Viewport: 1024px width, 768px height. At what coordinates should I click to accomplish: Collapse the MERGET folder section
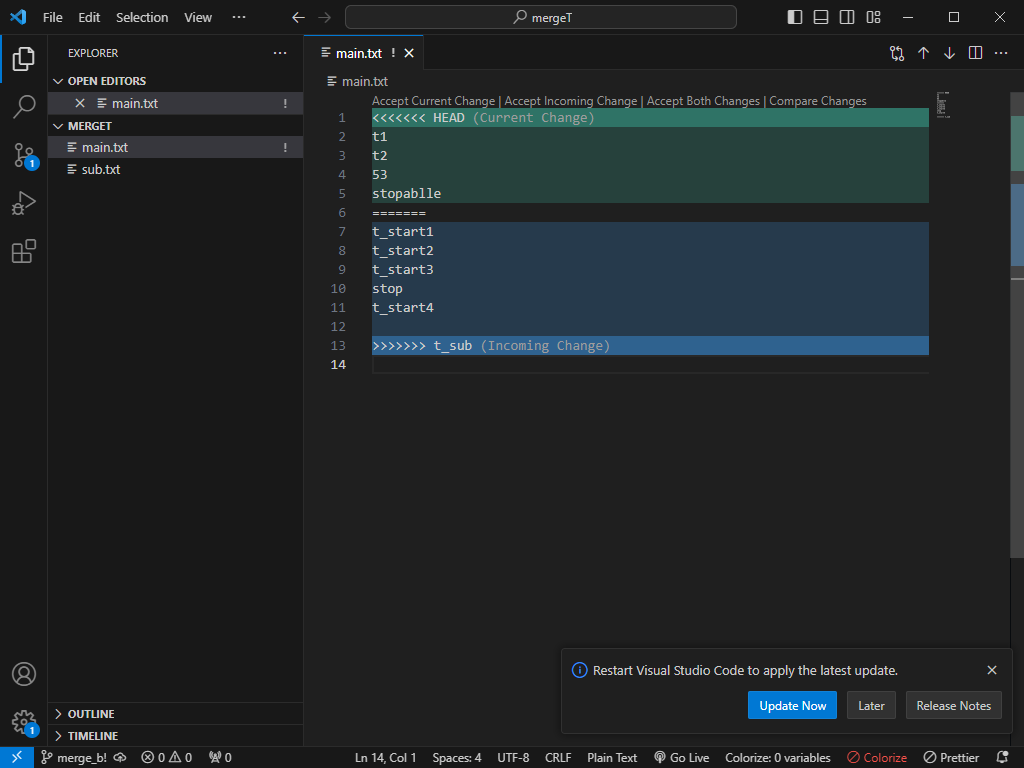click(x=175, y=126)
